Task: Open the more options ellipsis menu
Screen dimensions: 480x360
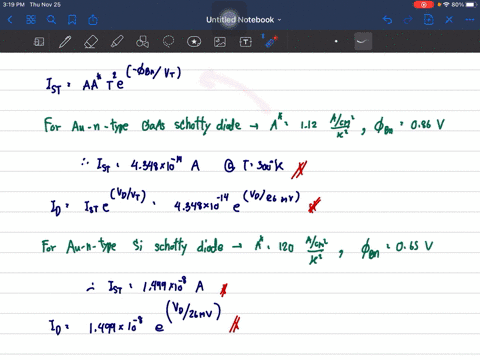Action: coord(470,20)
